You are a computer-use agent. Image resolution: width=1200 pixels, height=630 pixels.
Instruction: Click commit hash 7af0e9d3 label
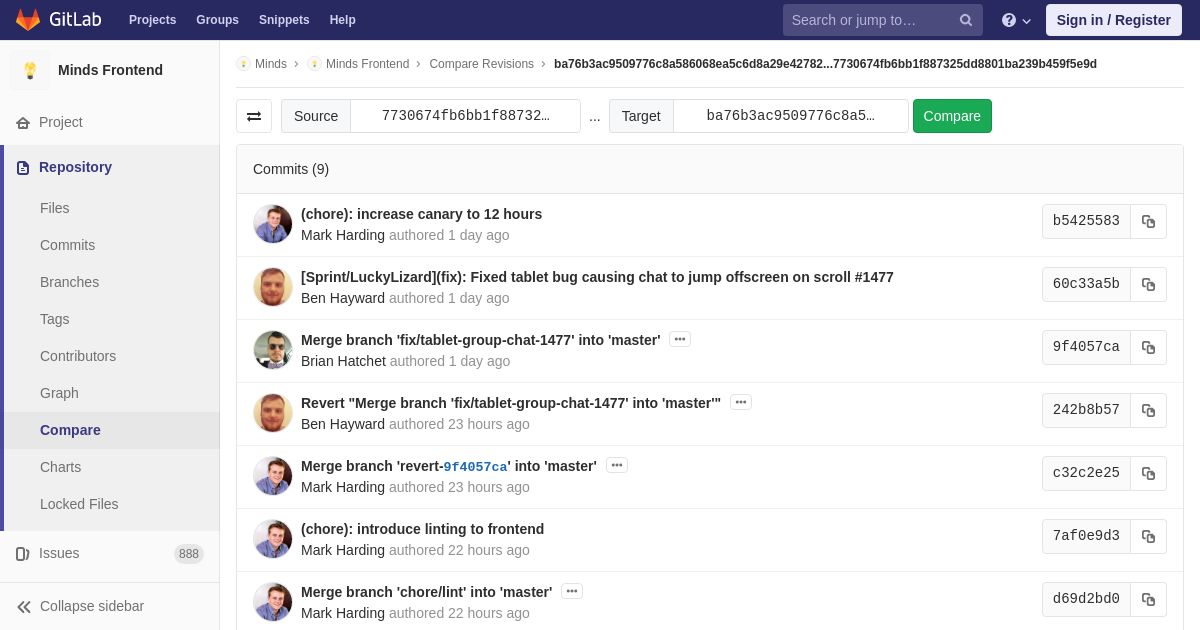pyautogui.click(x=1086, y=536)
